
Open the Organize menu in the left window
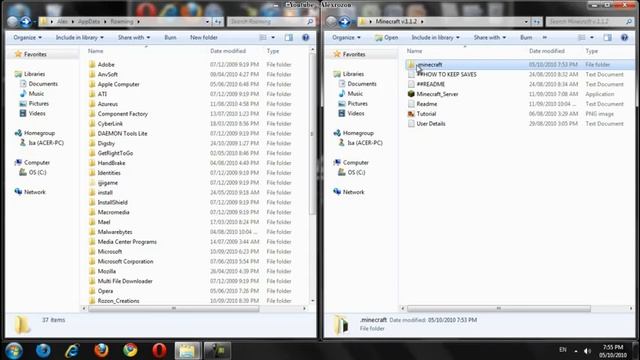coord(27,38)
